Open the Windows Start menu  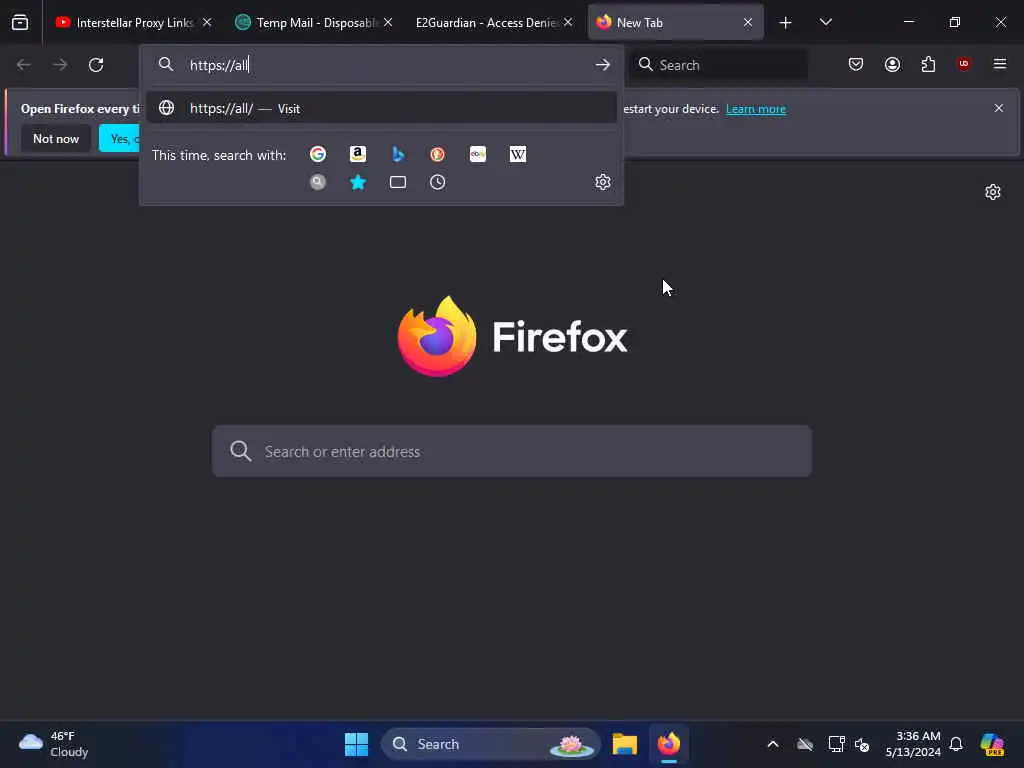tap(356, 744)
